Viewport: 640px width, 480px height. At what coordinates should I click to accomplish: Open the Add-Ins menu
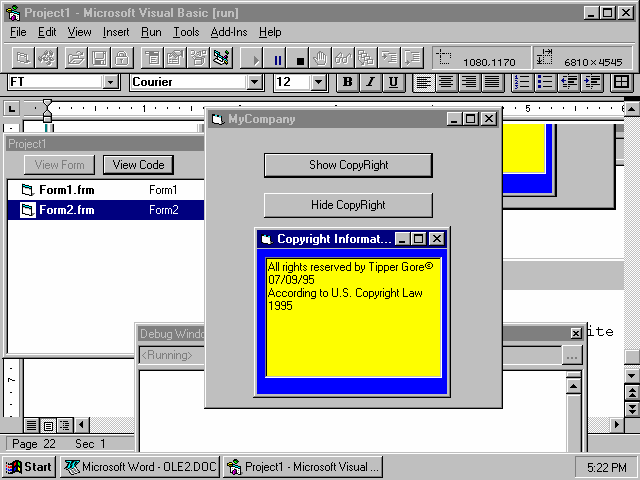click(x=229, y=32)
